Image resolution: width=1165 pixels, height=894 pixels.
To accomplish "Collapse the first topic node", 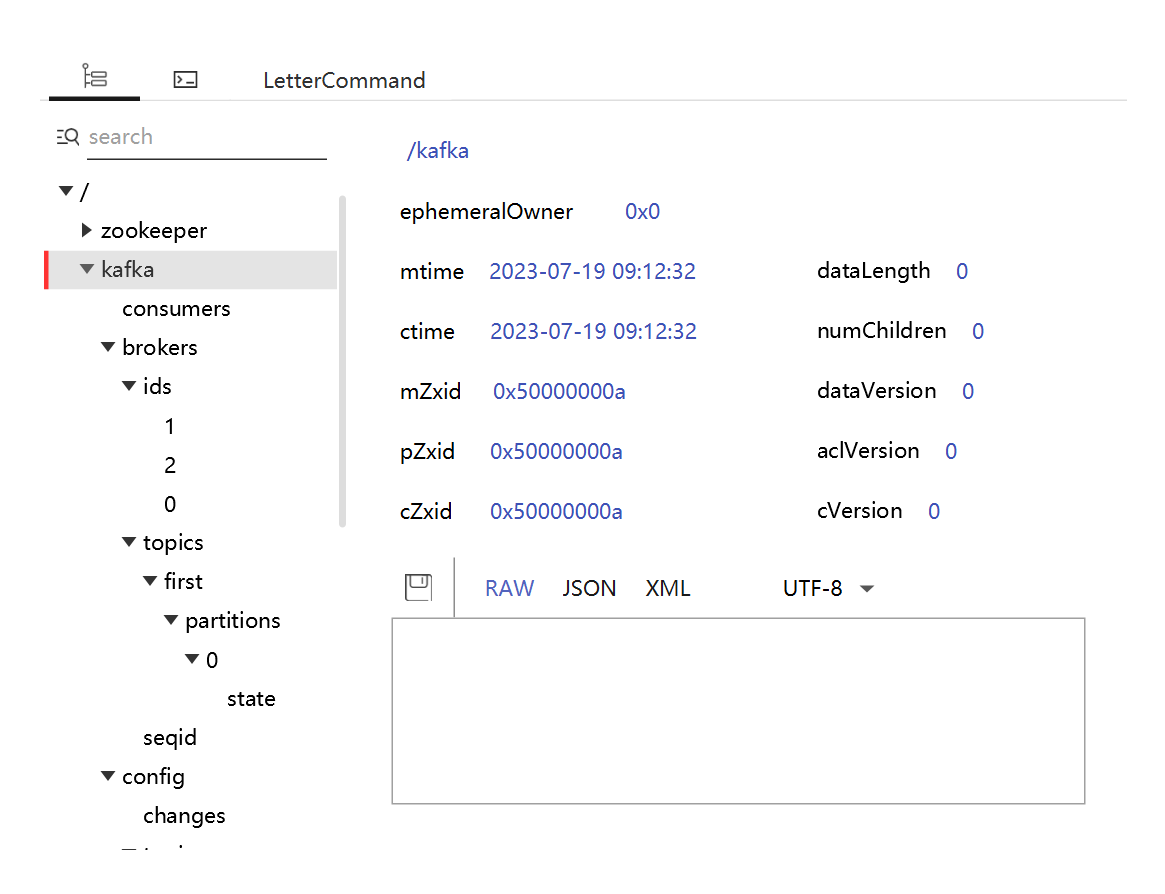I will [x=150, y=581].
